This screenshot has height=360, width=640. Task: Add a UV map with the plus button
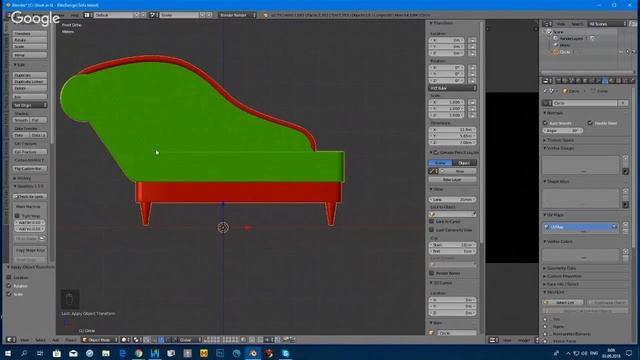pos(626,224)
